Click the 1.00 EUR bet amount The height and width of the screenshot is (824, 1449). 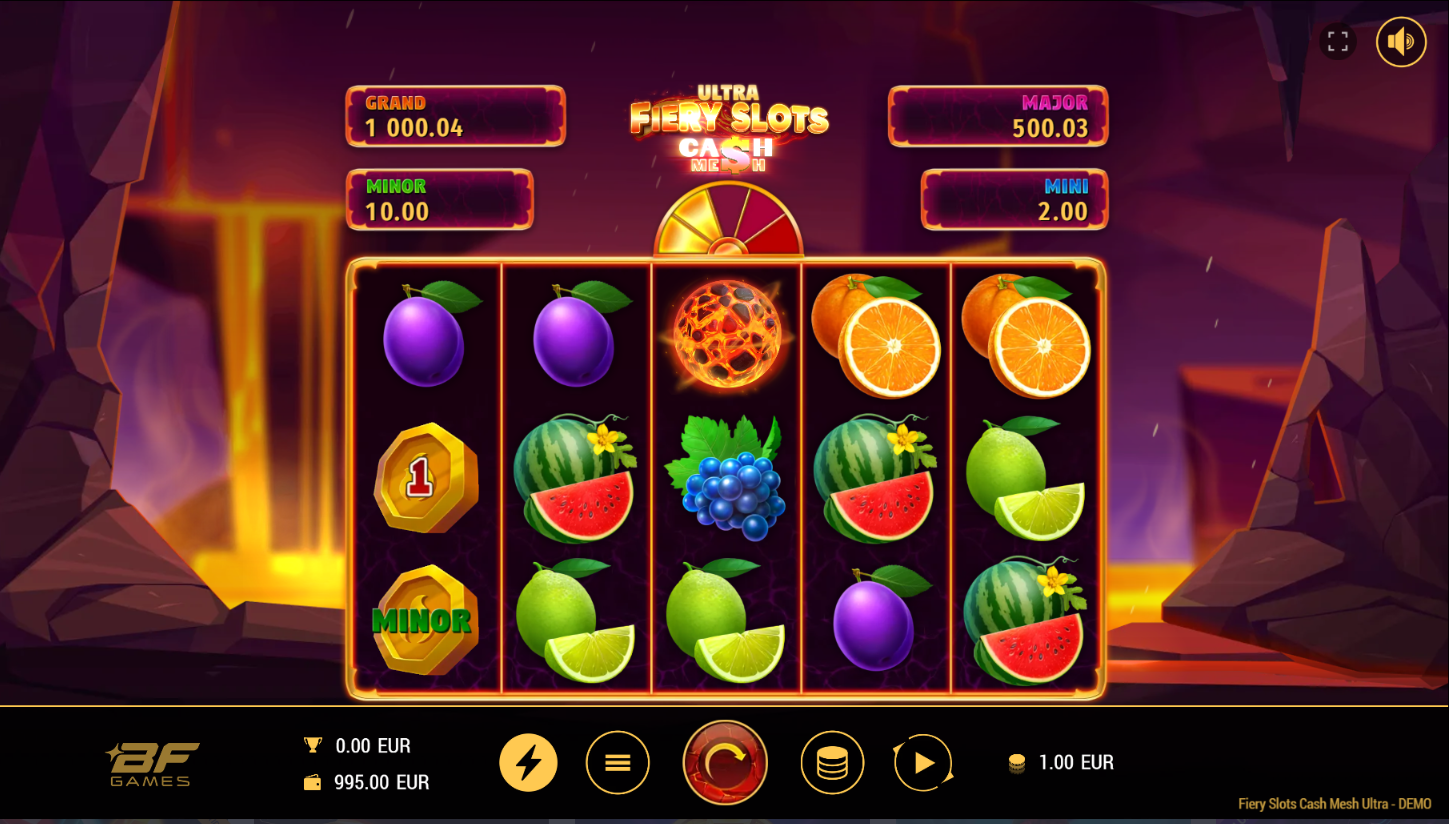point(1061,763)
